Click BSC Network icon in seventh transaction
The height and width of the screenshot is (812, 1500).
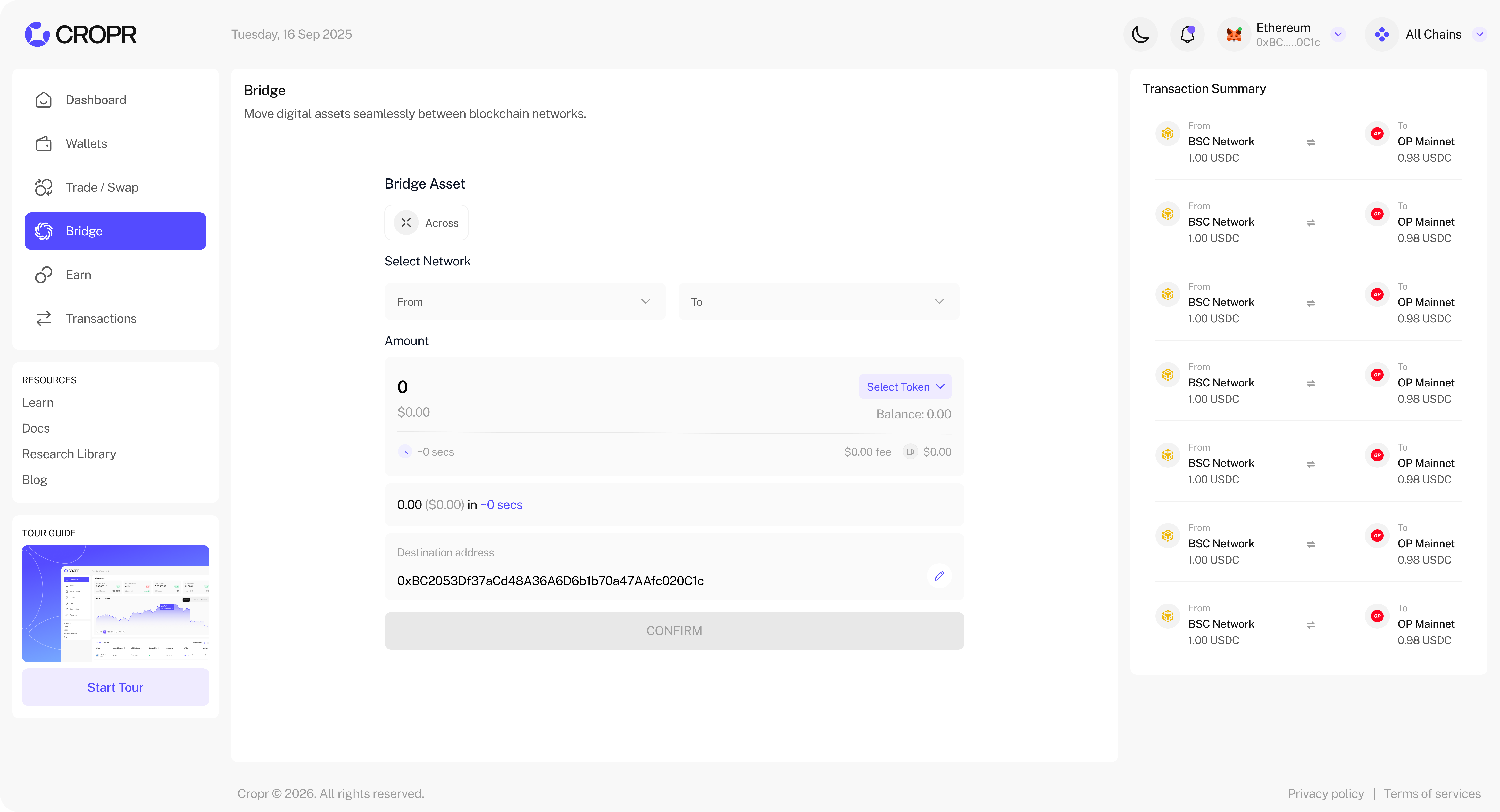(1168, 616)
